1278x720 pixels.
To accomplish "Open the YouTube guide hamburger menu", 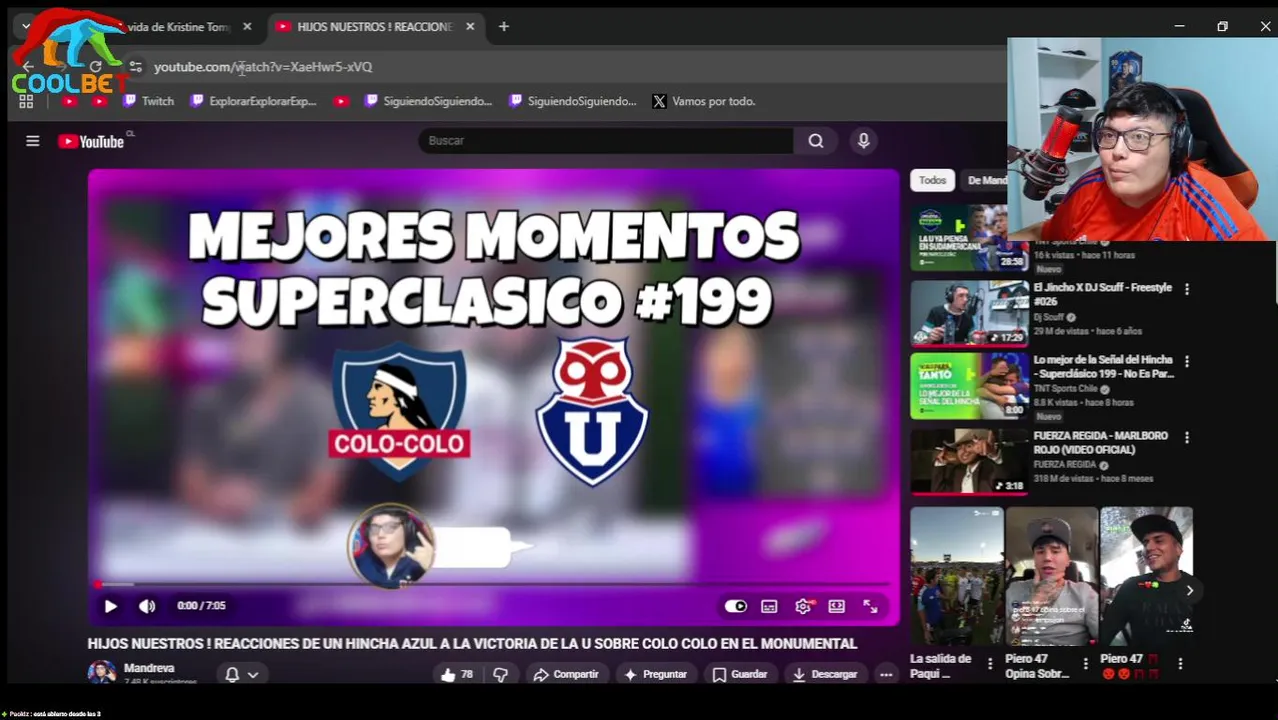I will point(32,141).
